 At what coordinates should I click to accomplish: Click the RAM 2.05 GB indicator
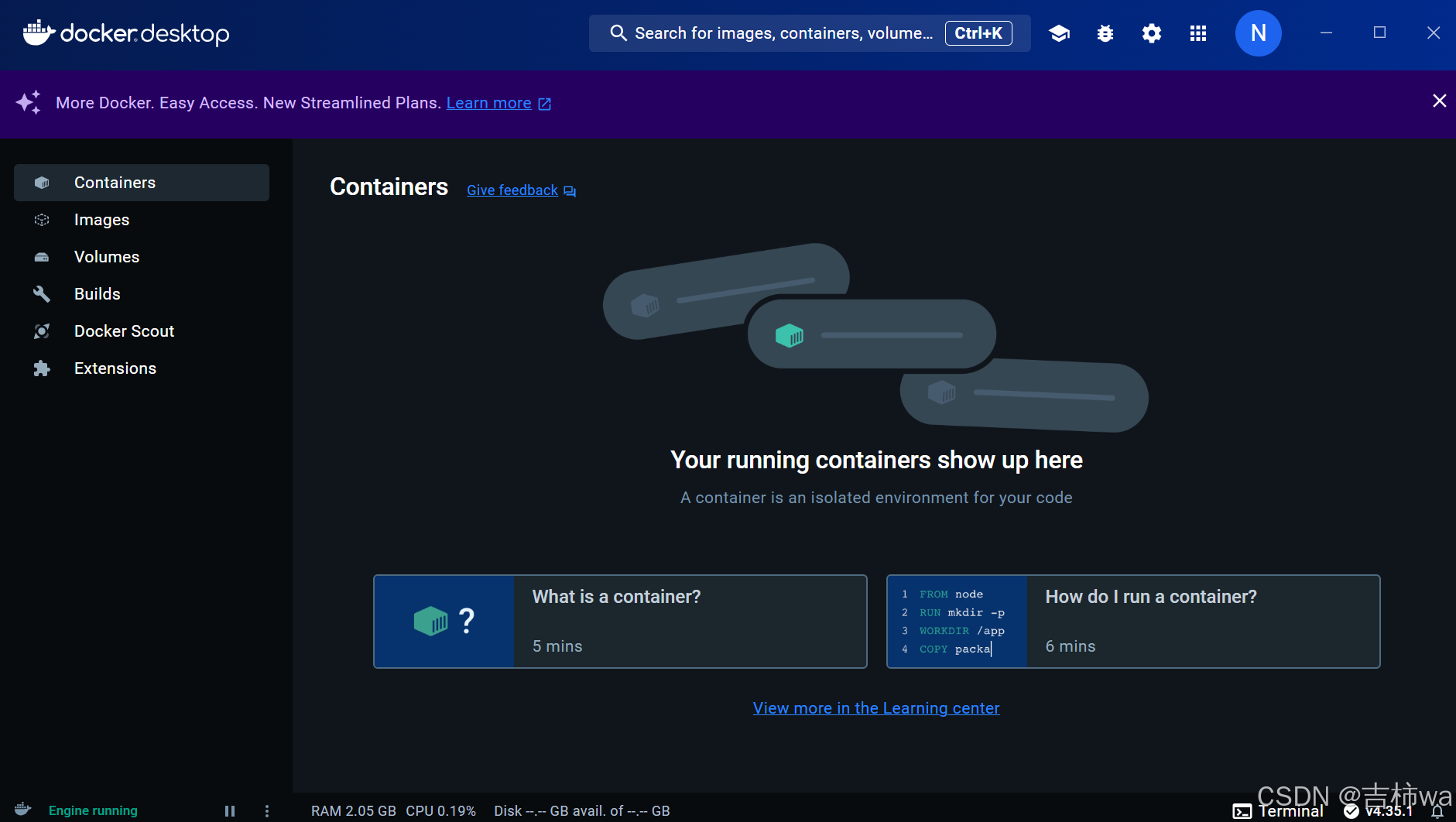[354, 811]
